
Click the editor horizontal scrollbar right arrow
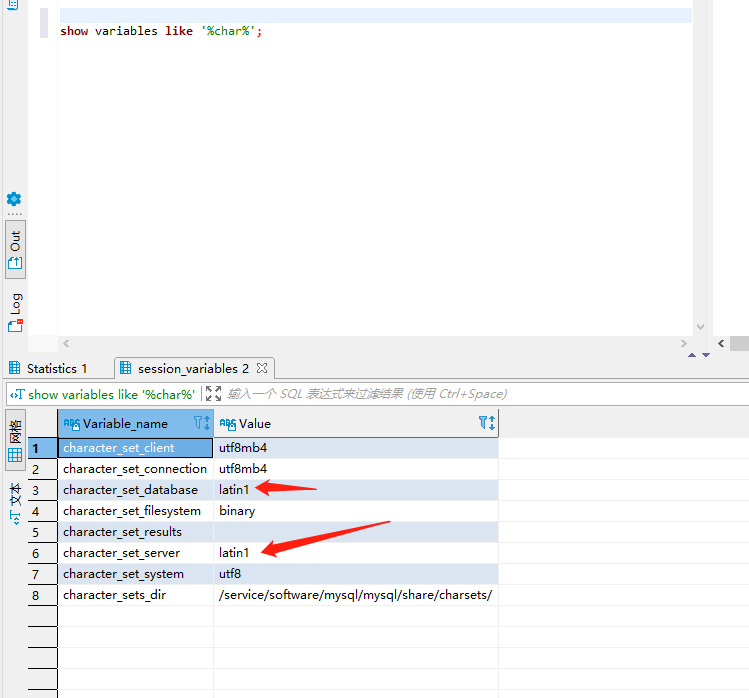684,343
